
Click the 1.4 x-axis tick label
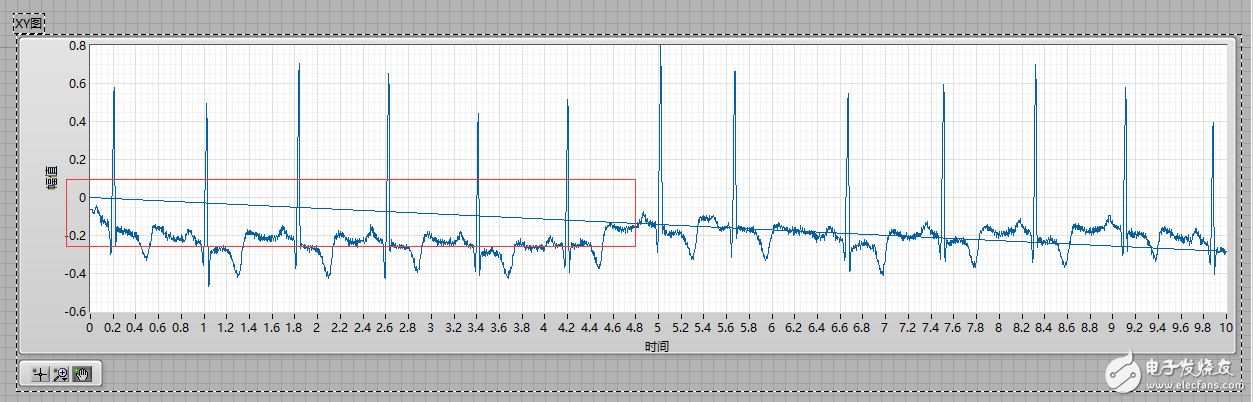click(249, 327)
